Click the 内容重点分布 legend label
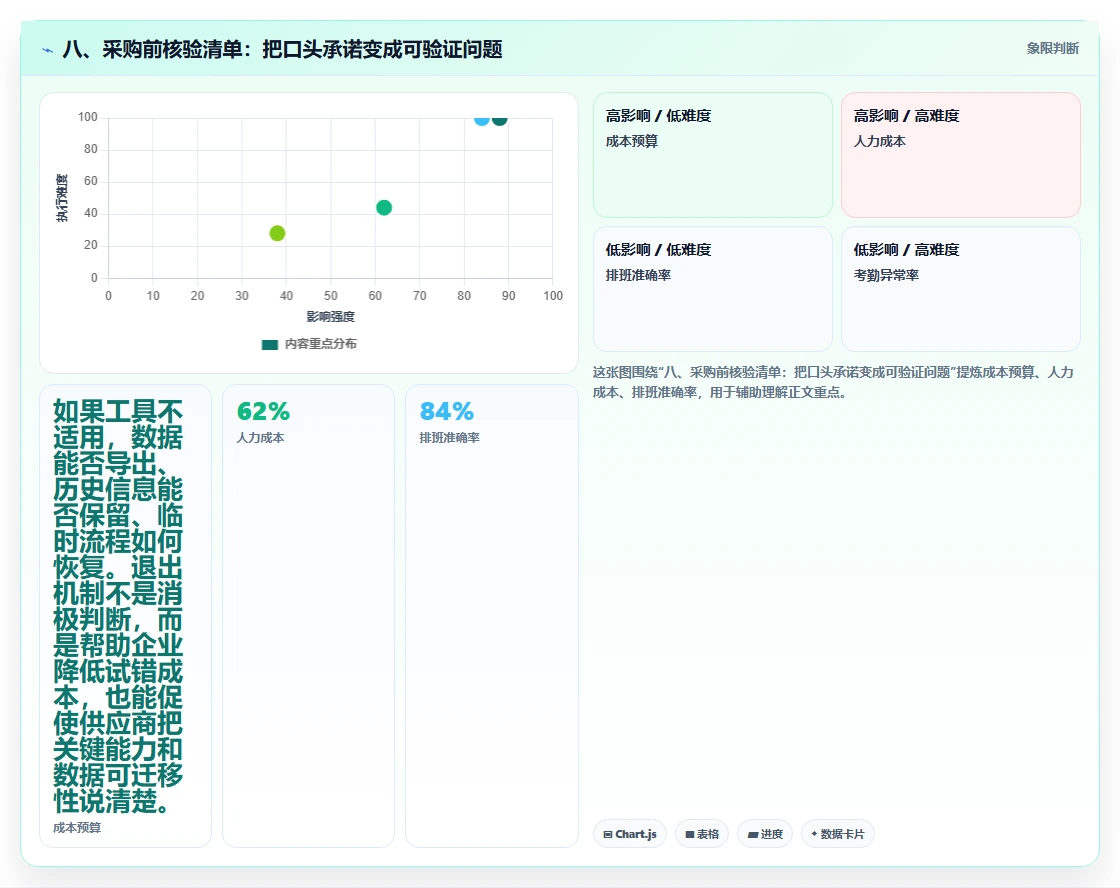Image resolution: width=1120 pixels, height=888 pixels. [x=321, y=344]
